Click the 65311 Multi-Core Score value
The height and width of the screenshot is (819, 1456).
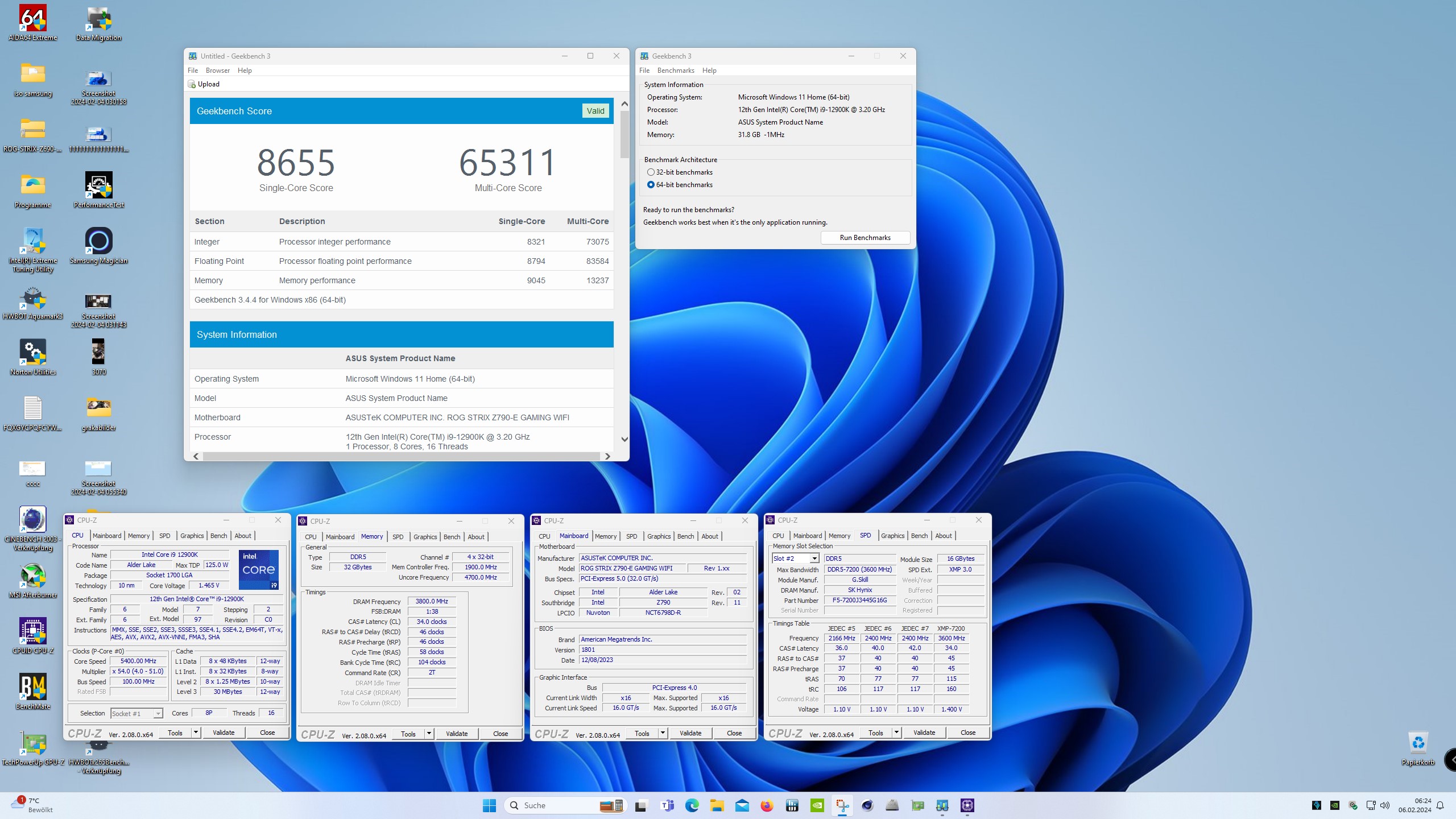(508, 163)
